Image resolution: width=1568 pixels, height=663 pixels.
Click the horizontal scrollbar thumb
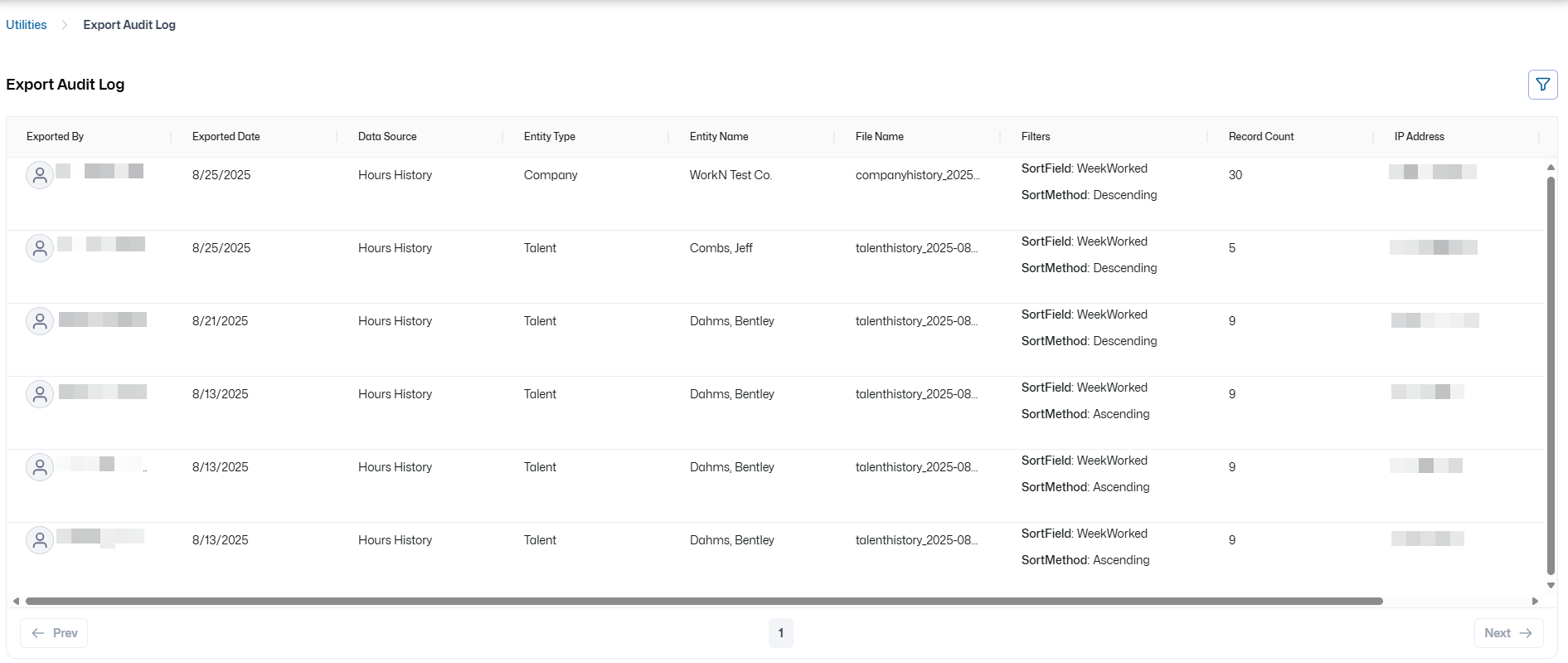pyautogui.click(x=704, y=601)
